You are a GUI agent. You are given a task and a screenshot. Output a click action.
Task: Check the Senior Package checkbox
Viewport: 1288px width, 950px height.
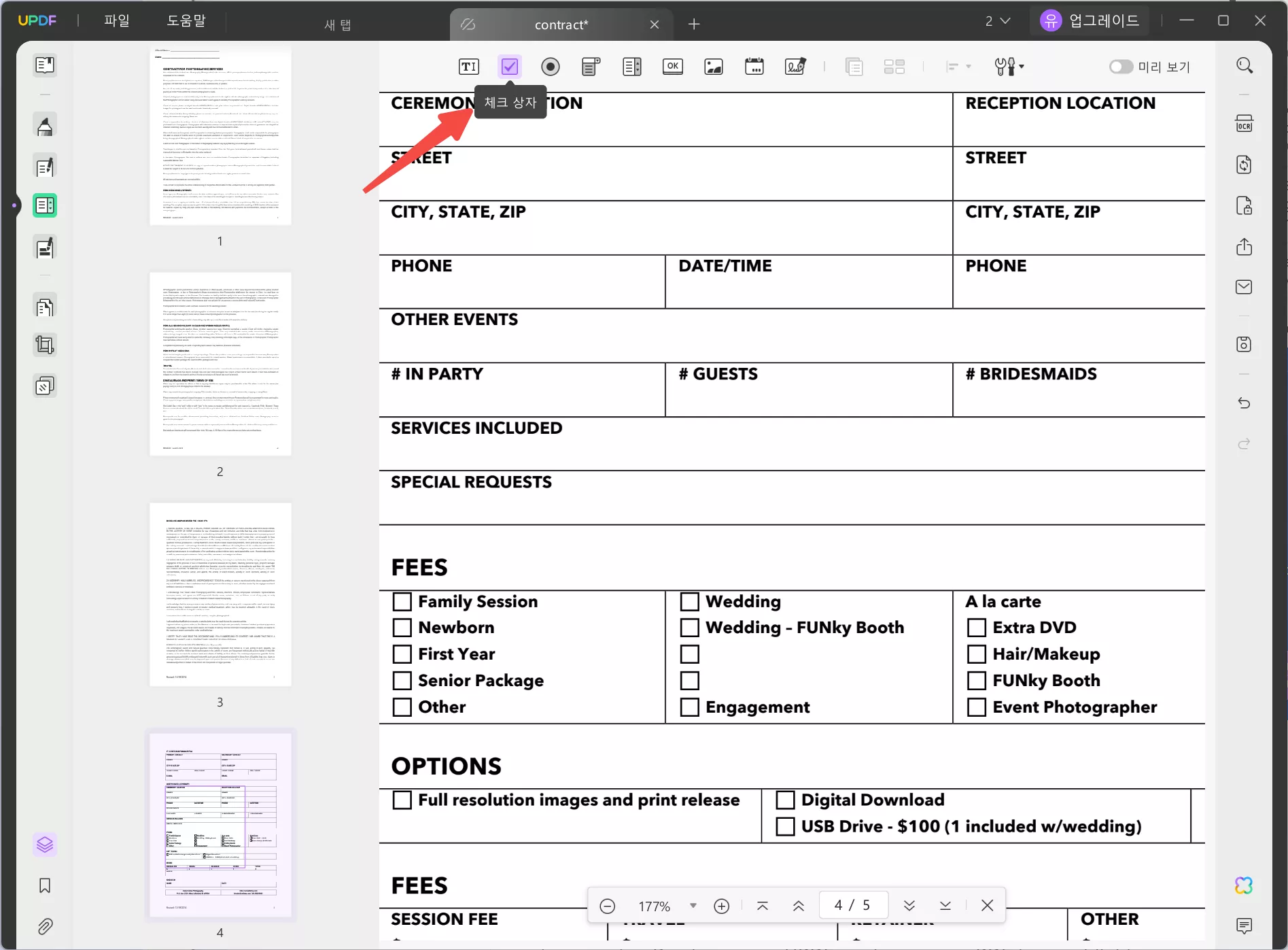(x=402, y=681)
